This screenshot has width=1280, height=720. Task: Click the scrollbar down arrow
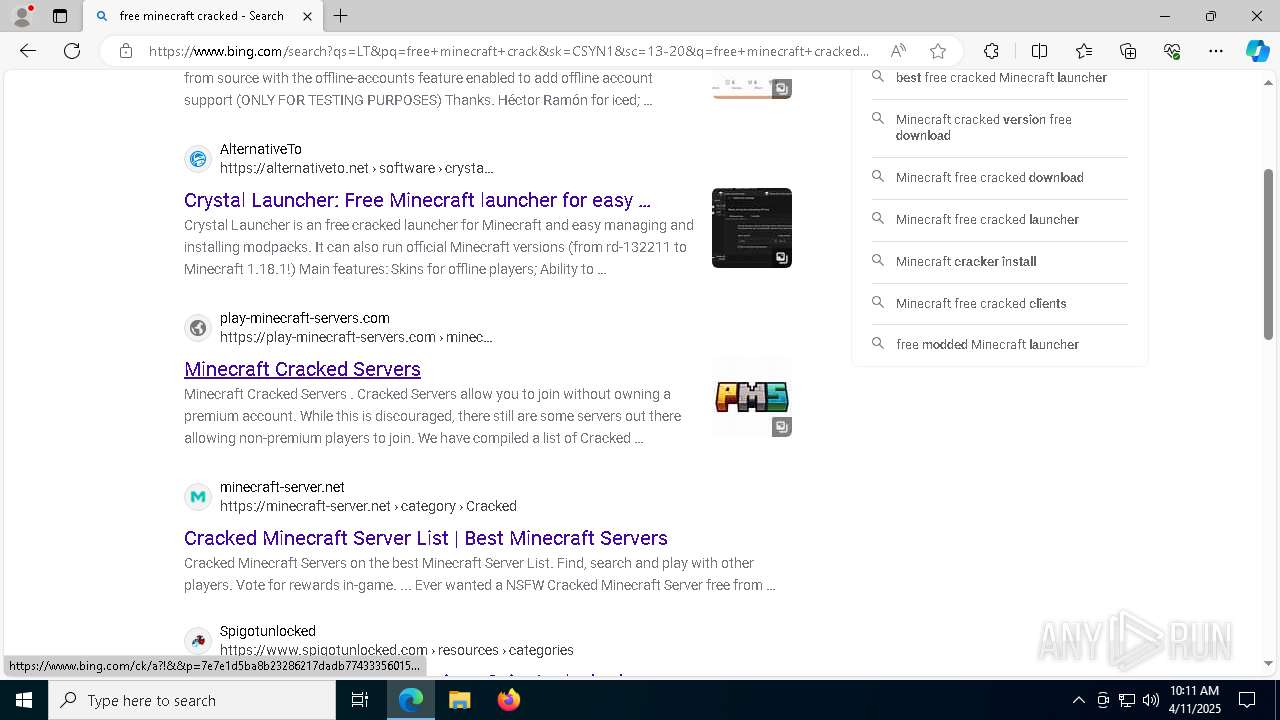click(x=1269, y=663)
